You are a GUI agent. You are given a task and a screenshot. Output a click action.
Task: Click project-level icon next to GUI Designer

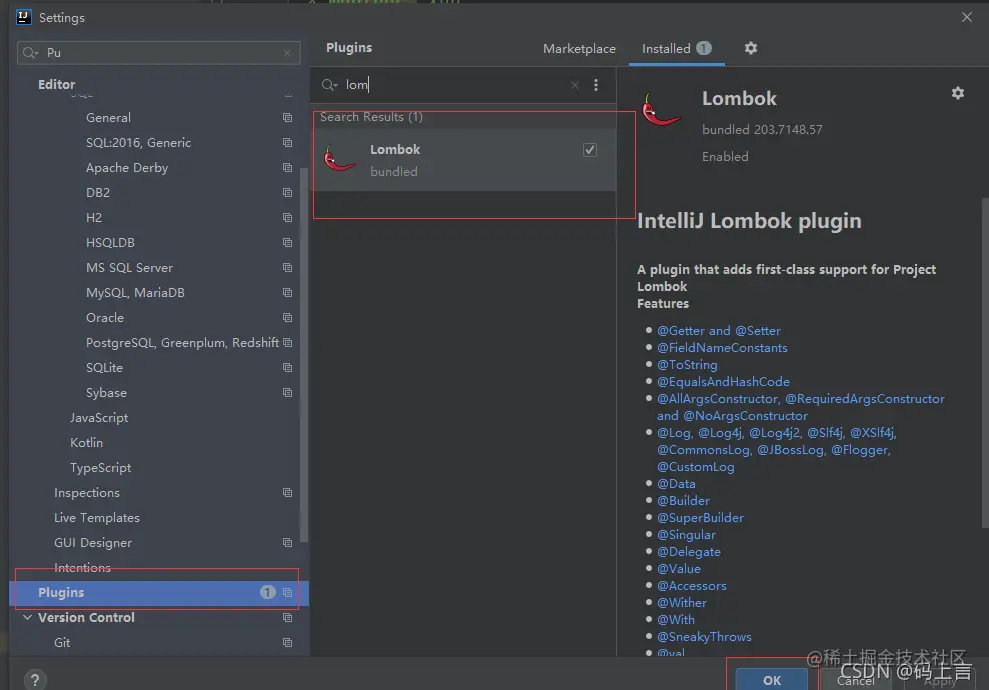tap(288, 542)
